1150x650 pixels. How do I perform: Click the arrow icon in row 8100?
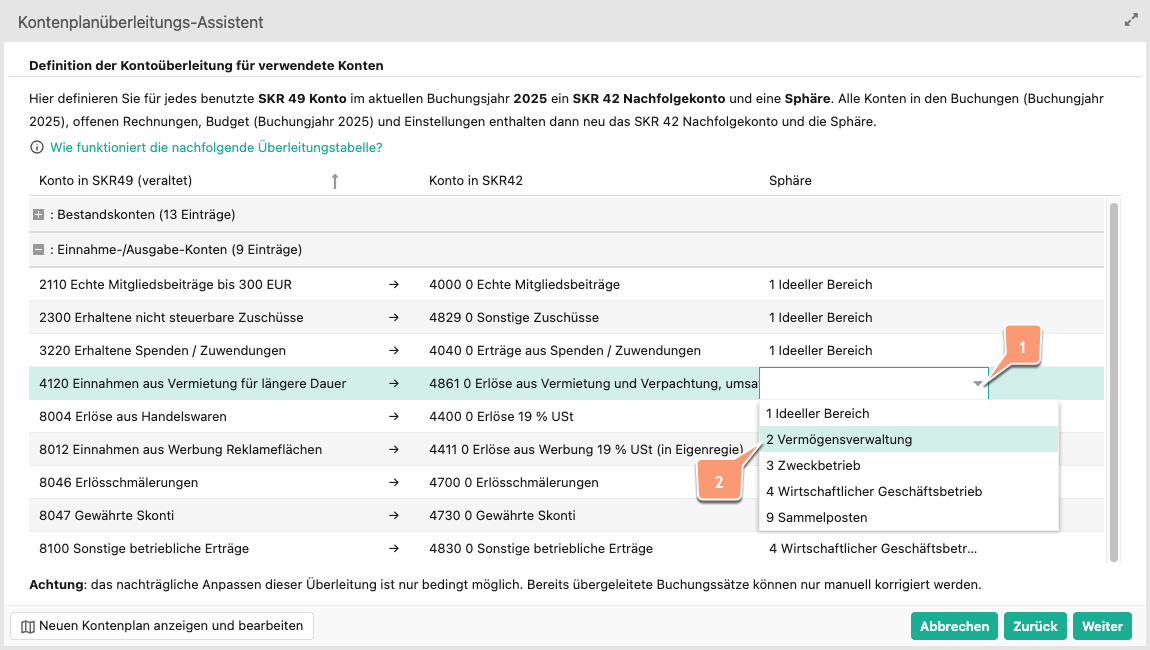coord(394,549)
